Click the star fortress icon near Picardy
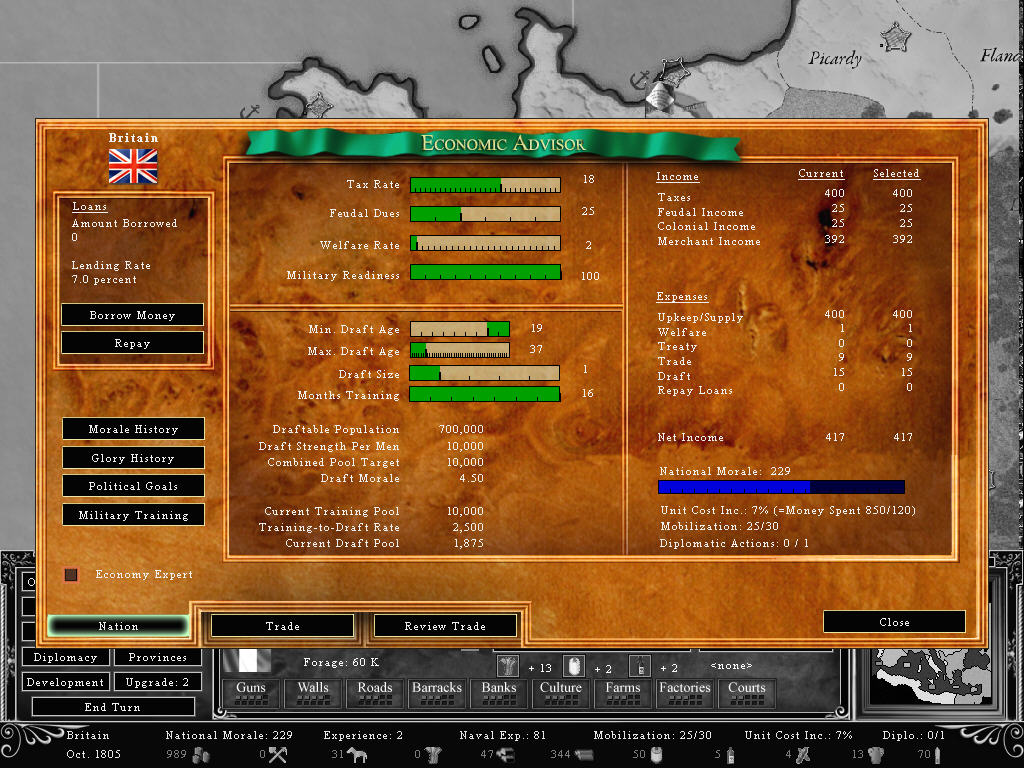 tap(895, 37)
